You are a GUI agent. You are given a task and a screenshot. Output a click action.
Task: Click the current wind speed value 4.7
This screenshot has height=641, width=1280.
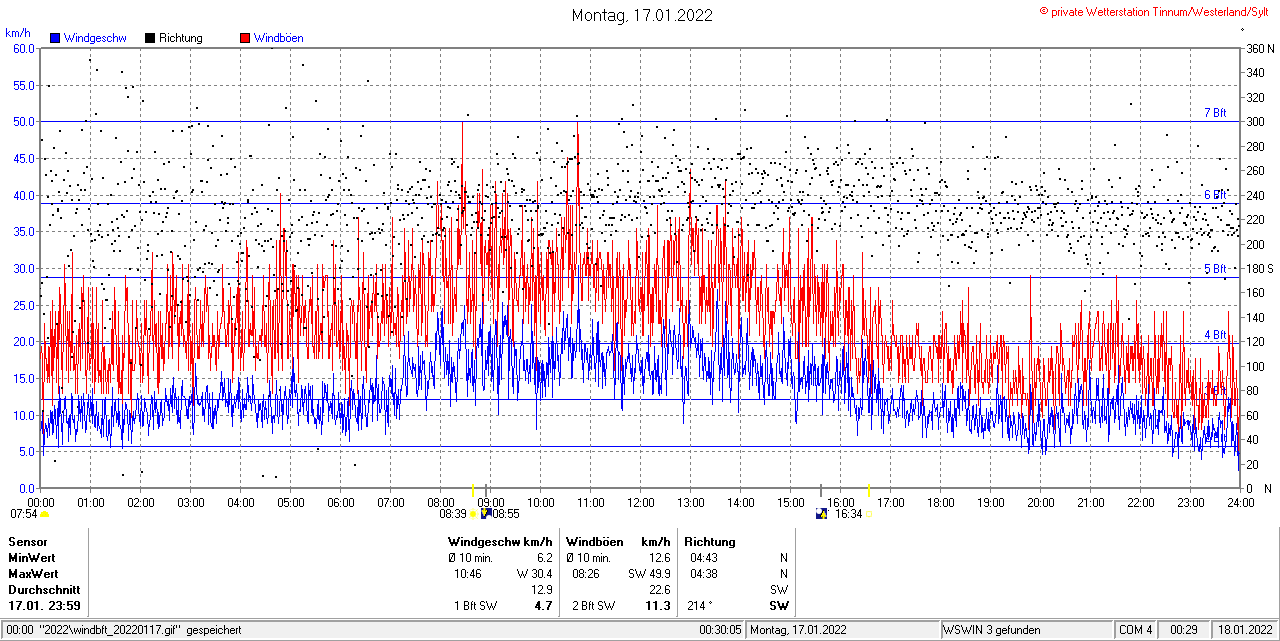[x=543, y=606]
